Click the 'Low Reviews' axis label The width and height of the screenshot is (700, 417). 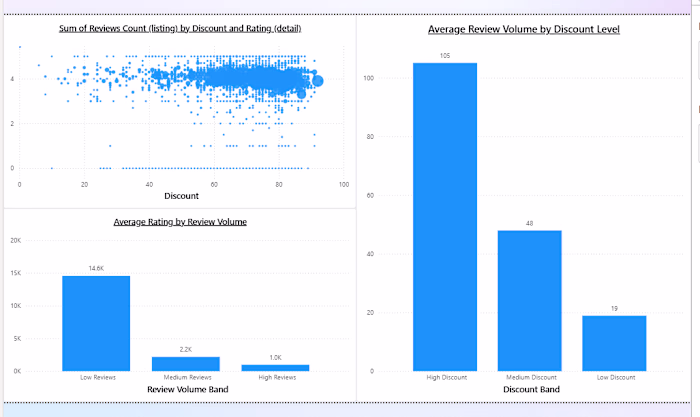pyautogui.click(x=98, y=377)
